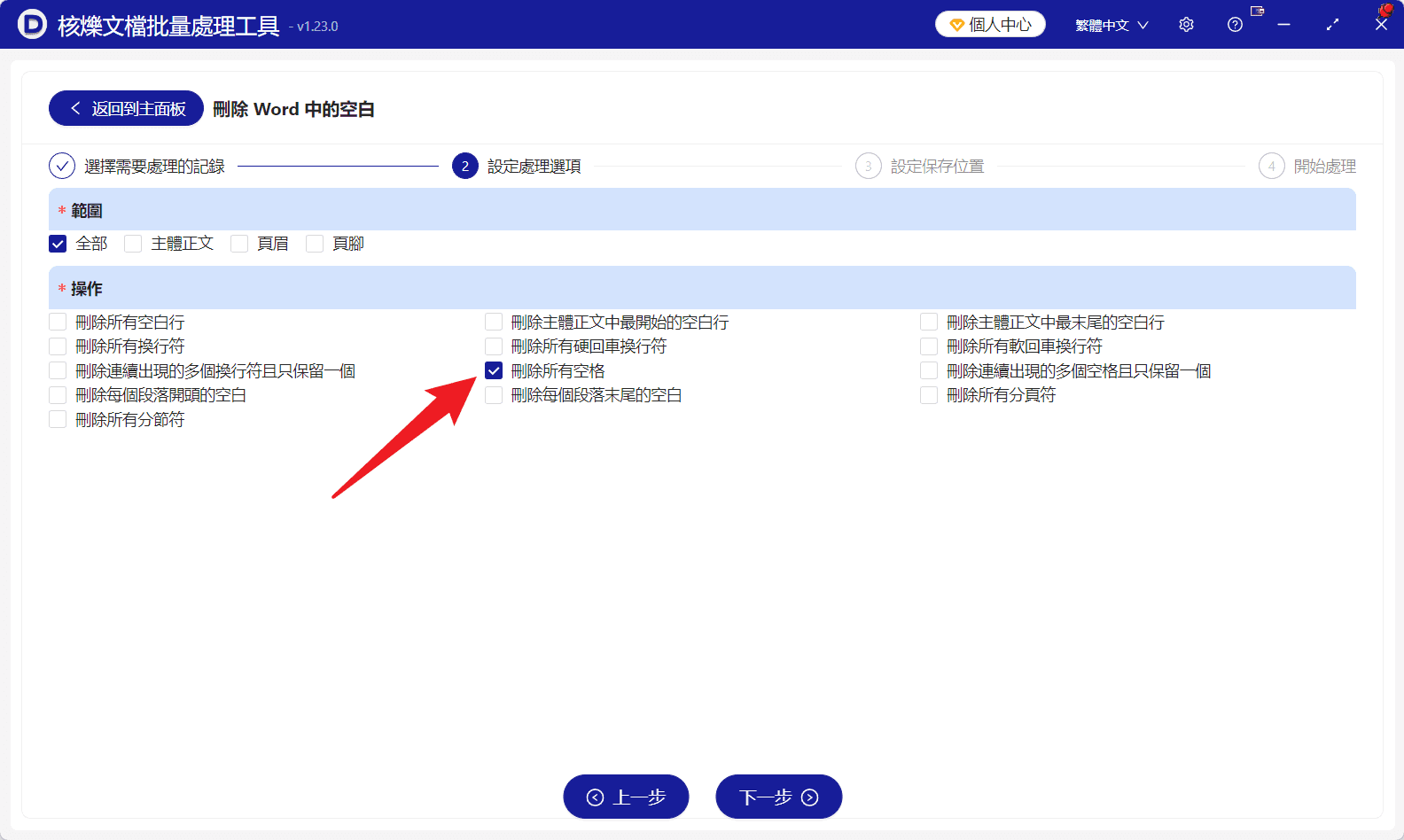Click the app logo icon in title bar
This screenshot has width=1404, height=840.
[x=32, y=24]
